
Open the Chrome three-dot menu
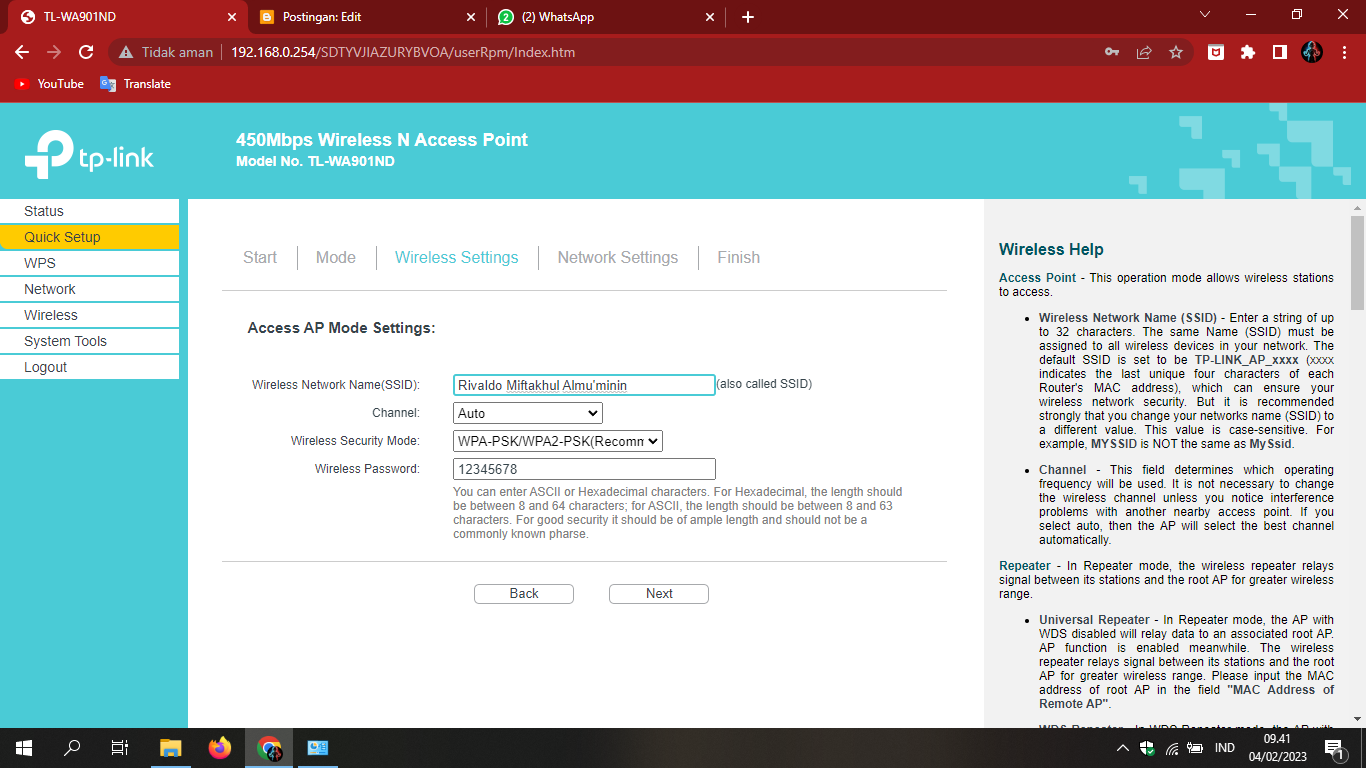1344,52
